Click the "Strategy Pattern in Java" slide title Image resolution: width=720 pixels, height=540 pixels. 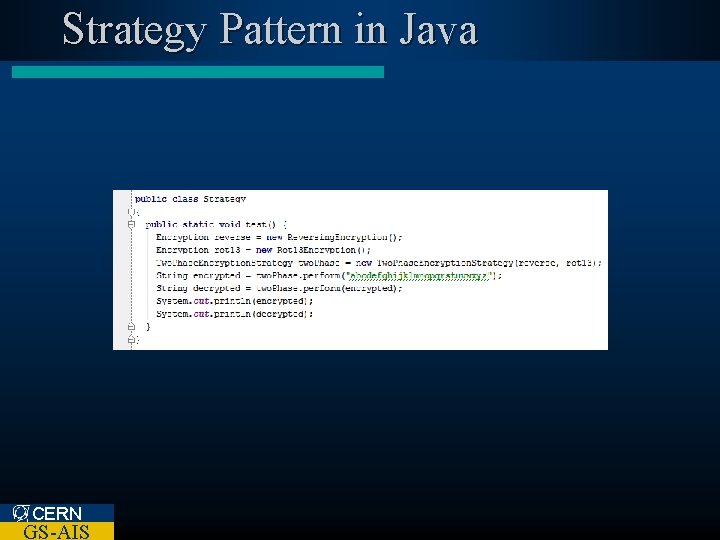click(270, 30)
